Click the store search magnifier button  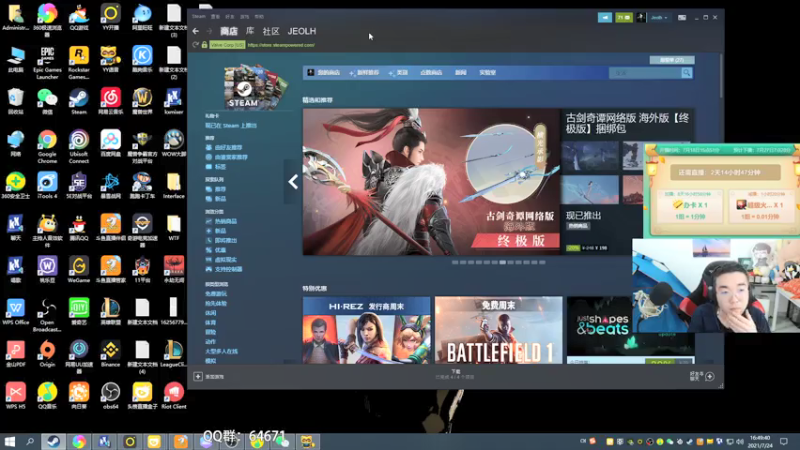[687, 73]
